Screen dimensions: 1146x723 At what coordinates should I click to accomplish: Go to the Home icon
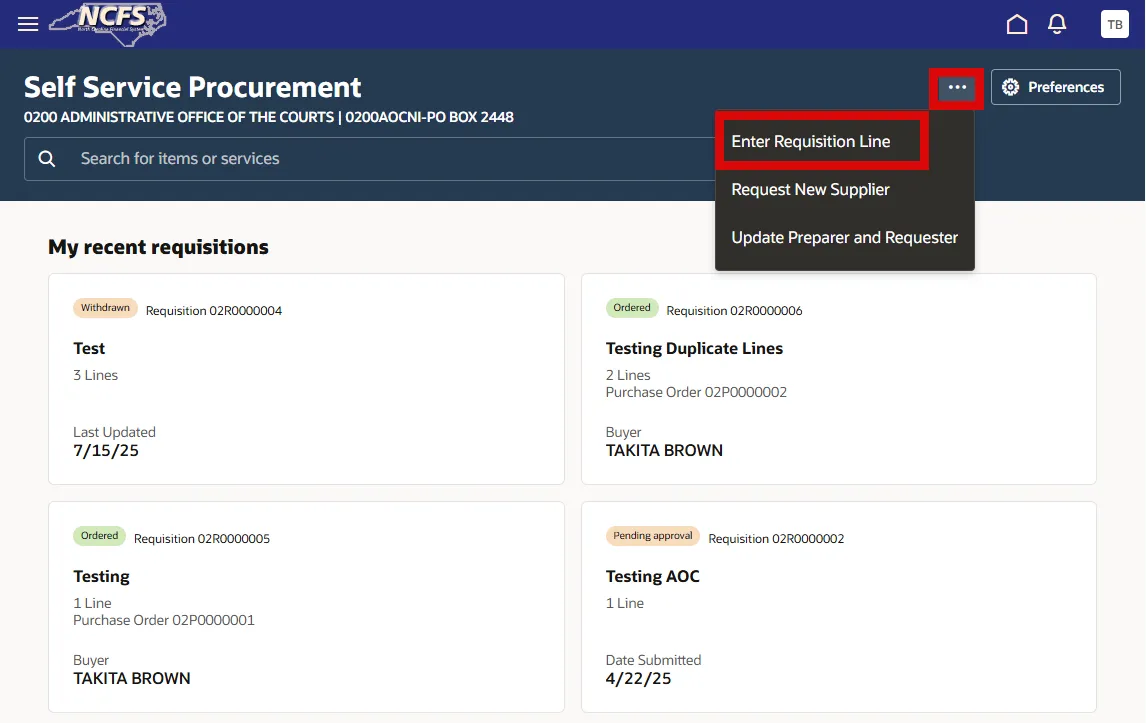coord(1017,24)
